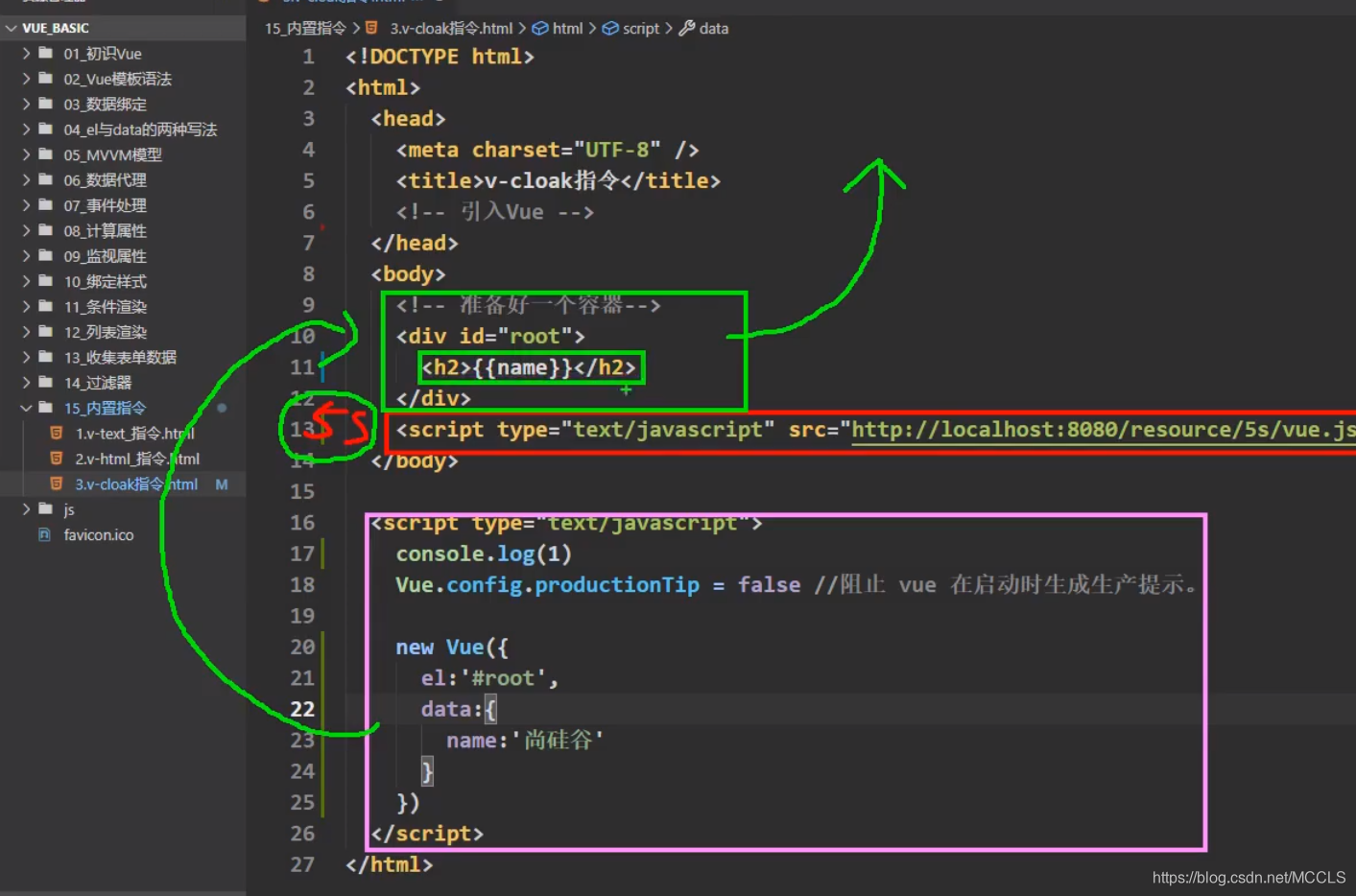
Task: Select the 09_监视属性 folder
Action: tap(105, 256)
